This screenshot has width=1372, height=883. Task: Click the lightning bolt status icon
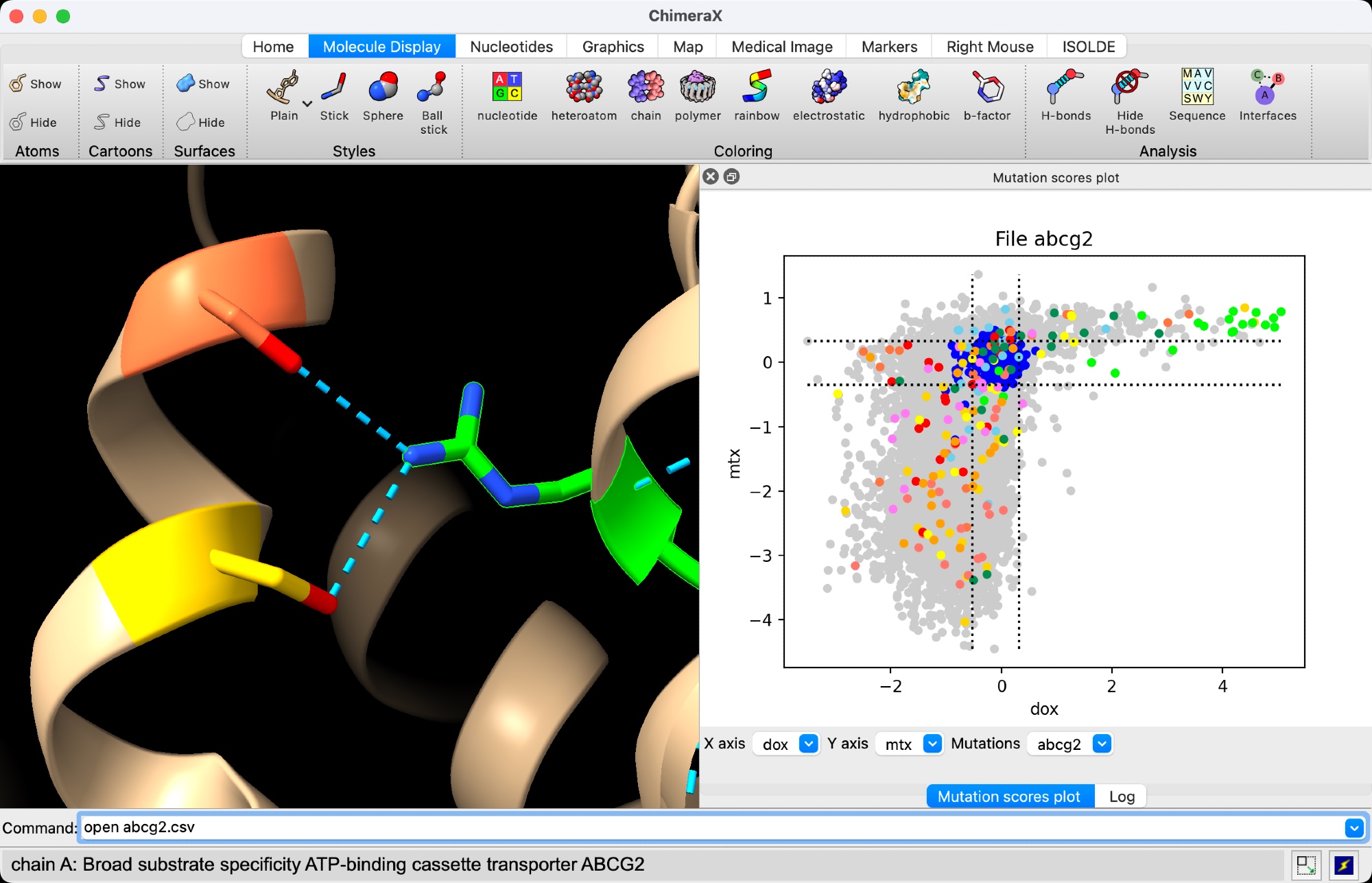[1343, 865]
